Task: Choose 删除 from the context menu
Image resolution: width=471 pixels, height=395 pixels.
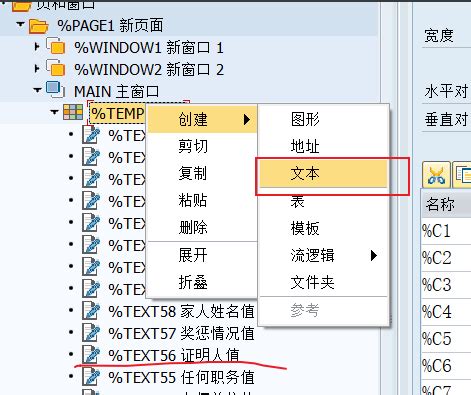Action: tap(202, 228)
